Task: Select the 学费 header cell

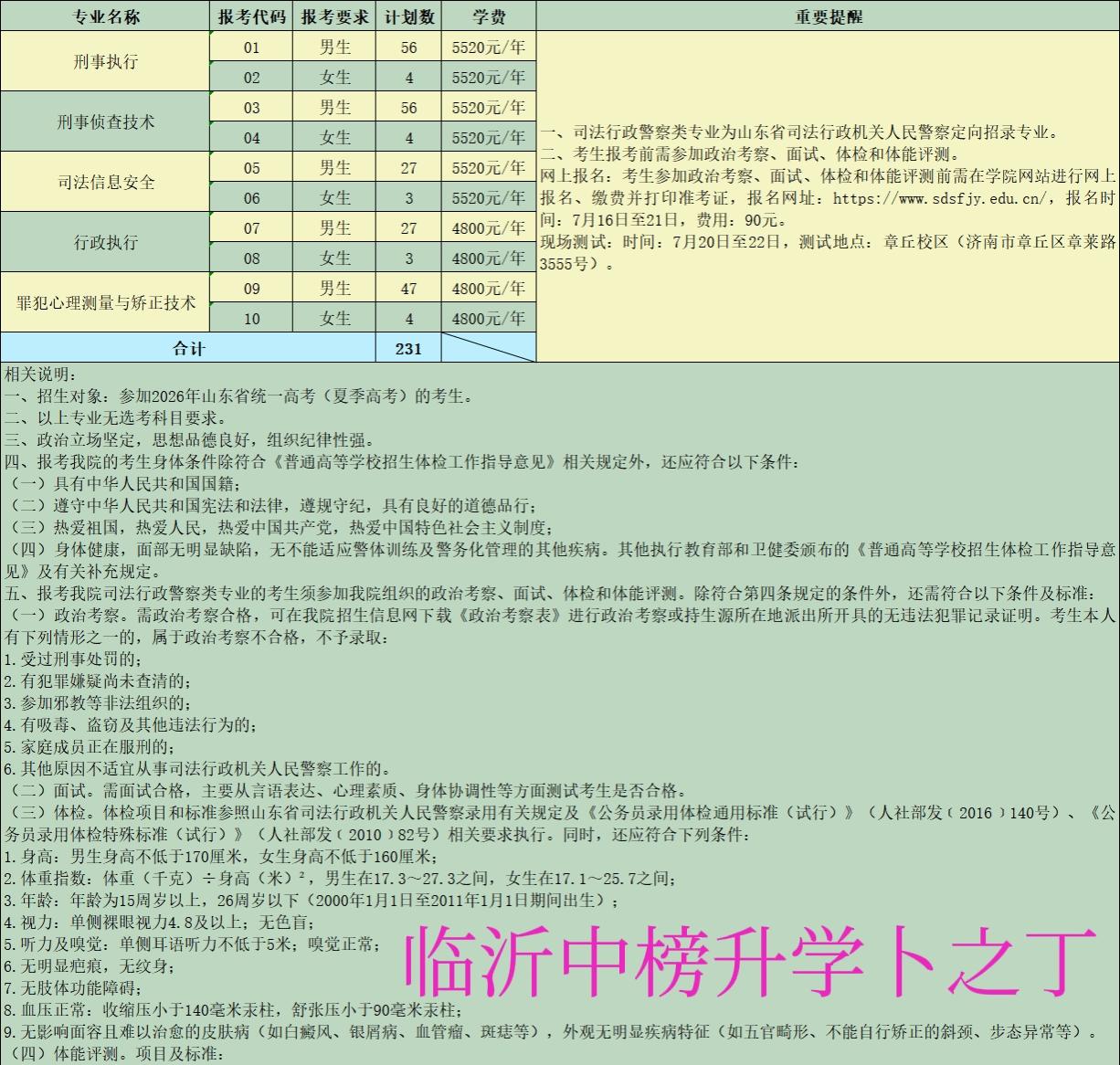Action: [489, 16]
